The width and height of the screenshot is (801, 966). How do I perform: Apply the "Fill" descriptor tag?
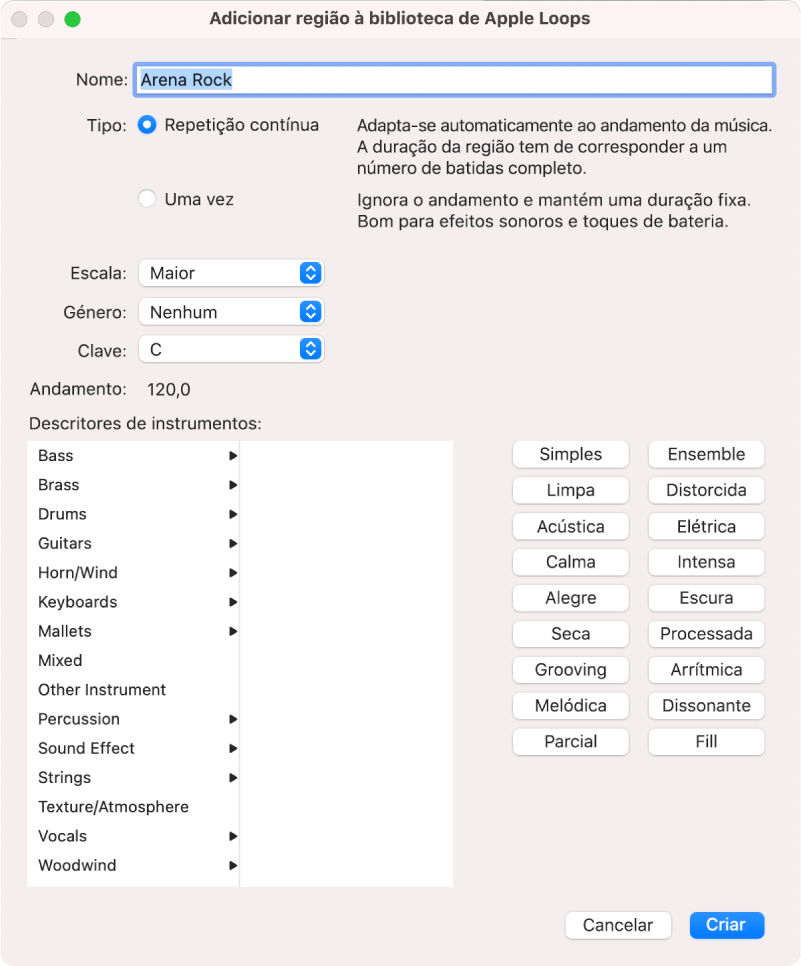[x=706, y=741]
